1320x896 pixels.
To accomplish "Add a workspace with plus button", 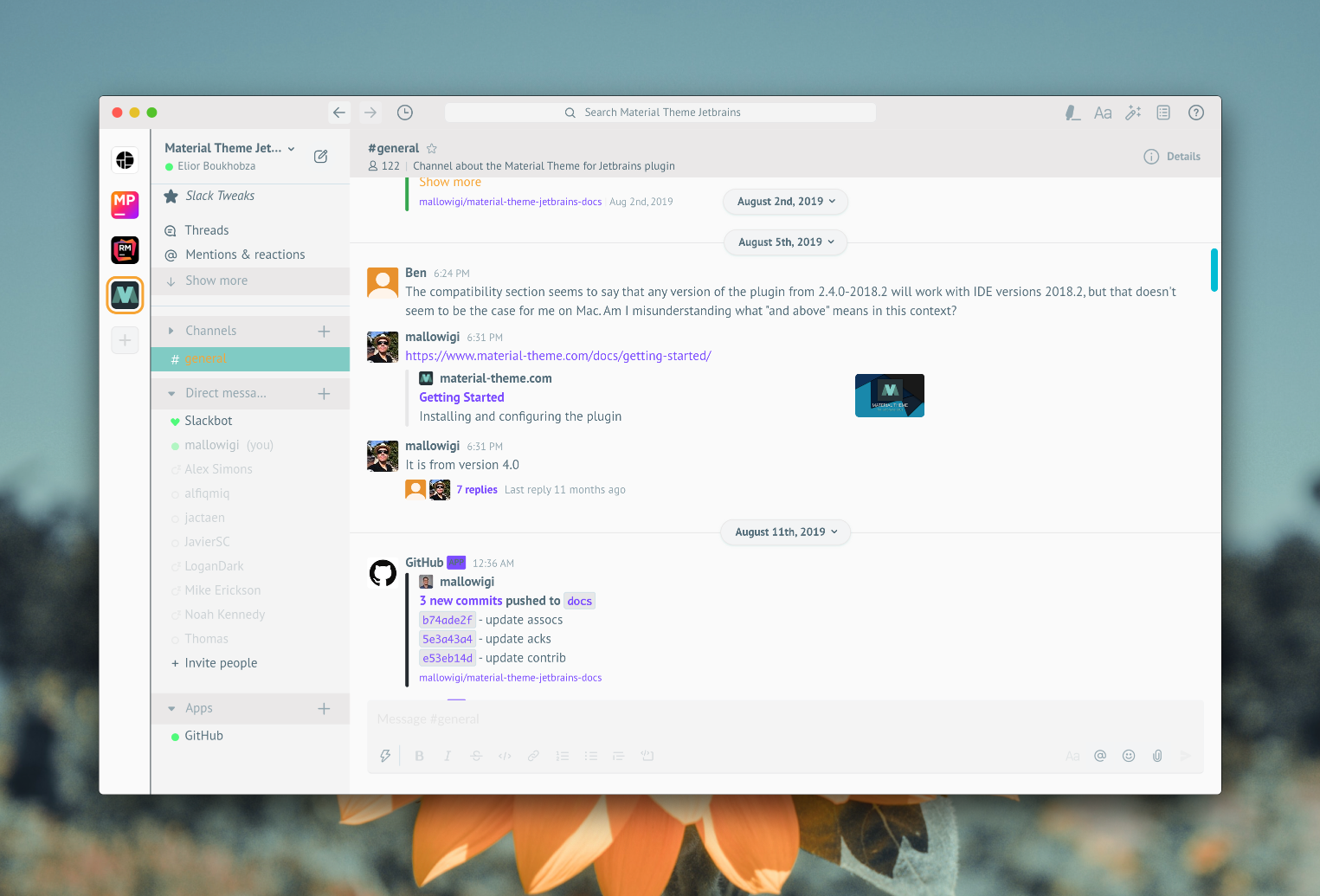I will click(126, 340).
